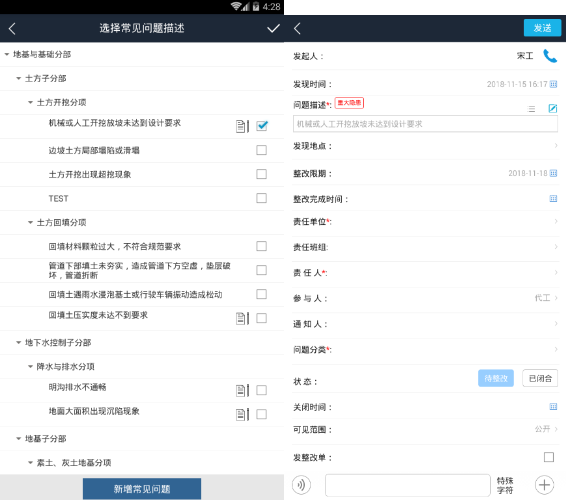Tap the 2018-11-18 deadline value
The width and height of the screenshot is (570, 500).
click(x=527, y=173)
